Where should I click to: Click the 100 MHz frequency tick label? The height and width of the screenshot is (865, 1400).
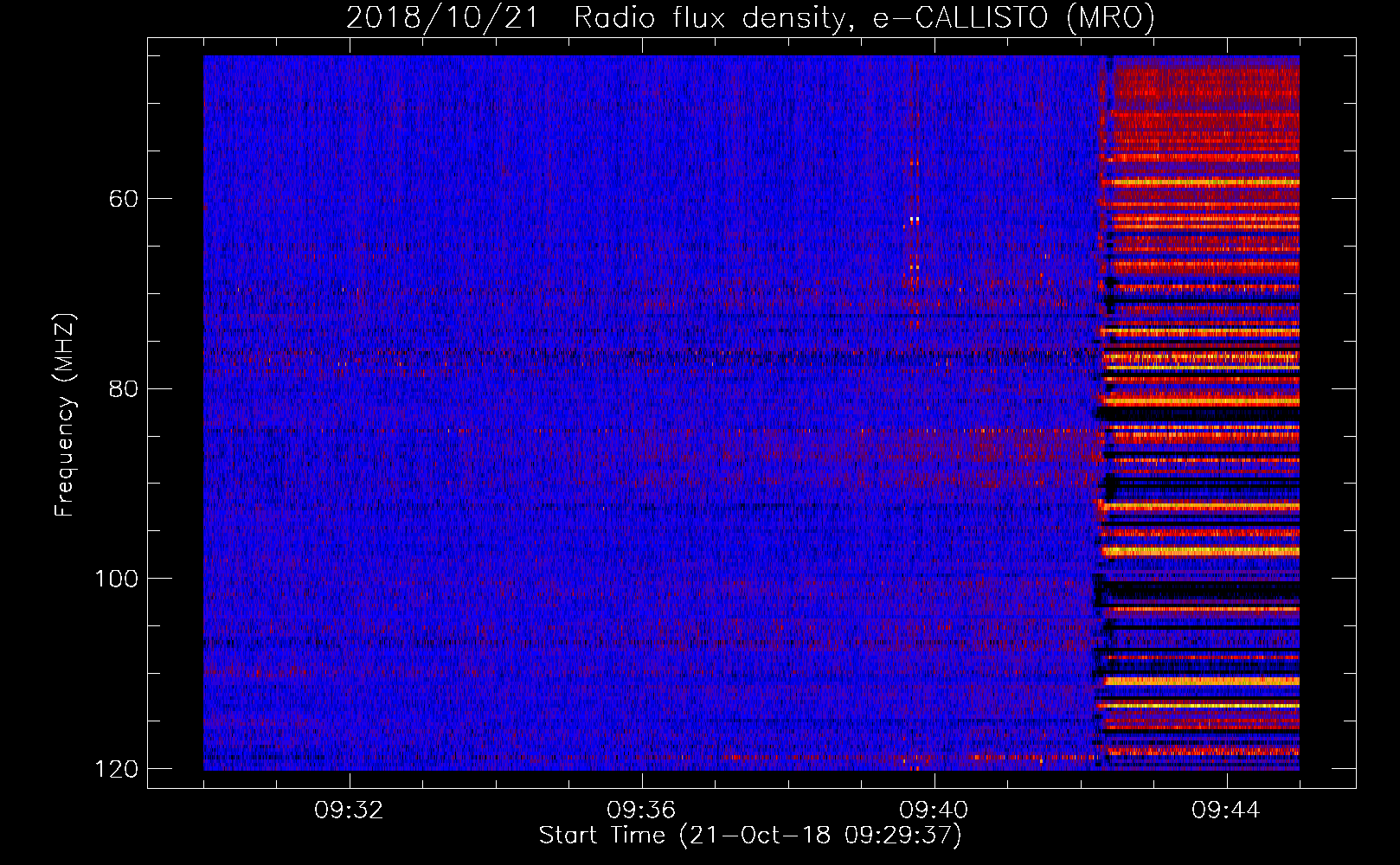(x=116, y=579)
